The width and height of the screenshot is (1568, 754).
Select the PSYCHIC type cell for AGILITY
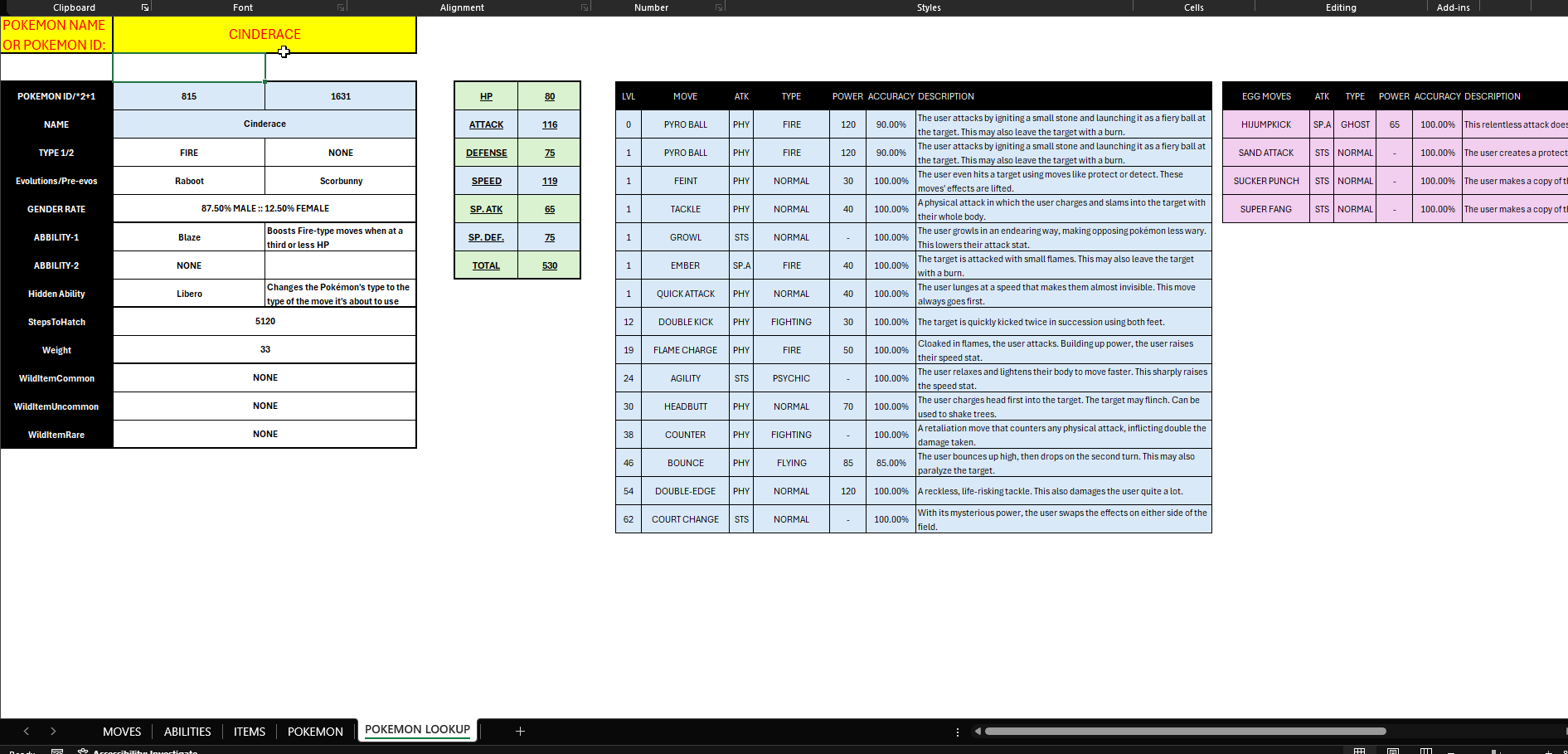[x=791, y=378]
